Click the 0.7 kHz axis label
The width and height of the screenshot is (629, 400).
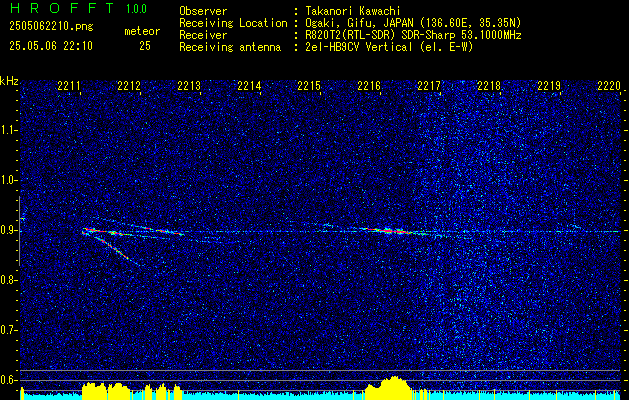tap(9, 330)
